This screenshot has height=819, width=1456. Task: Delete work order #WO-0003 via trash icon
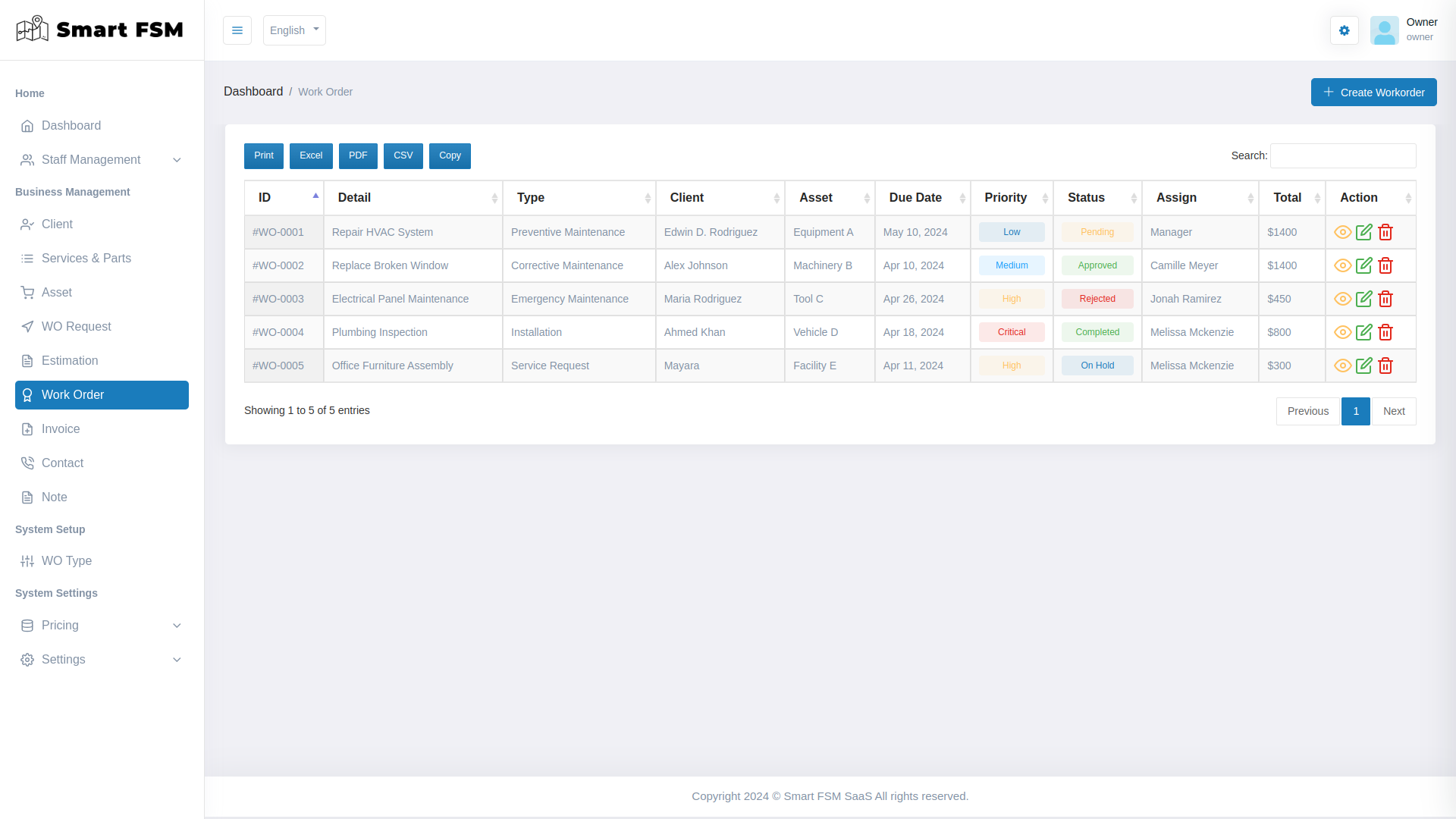[x=1385, y=299]
